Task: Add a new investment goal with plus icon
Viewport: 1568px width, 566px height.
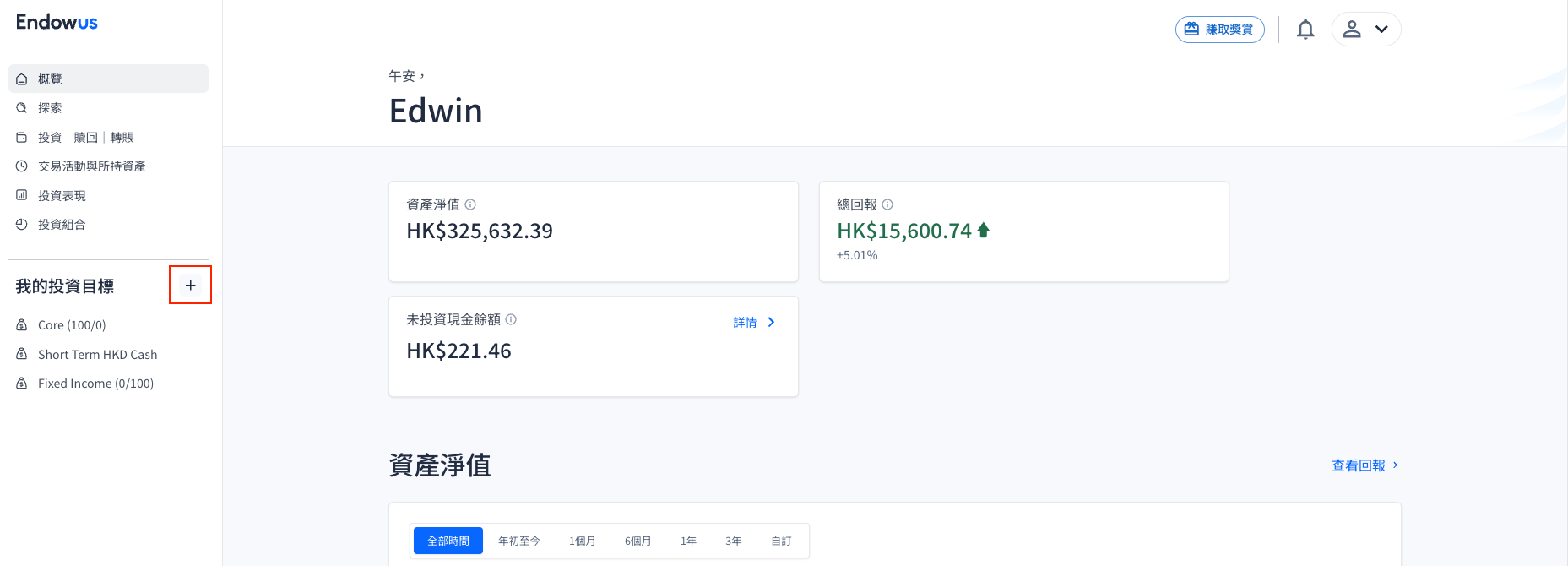Action: coord(190,286)
